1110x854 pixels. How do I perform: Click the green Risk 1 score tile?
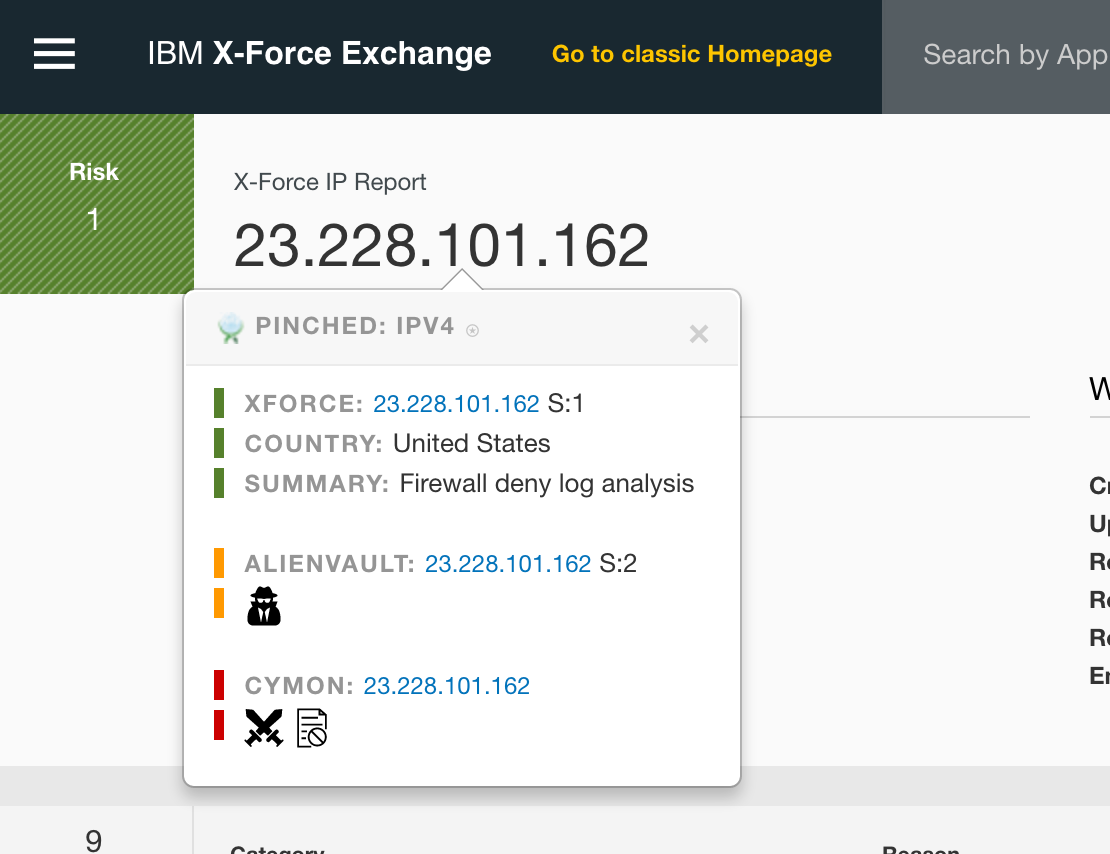click(x=97, y=204)
